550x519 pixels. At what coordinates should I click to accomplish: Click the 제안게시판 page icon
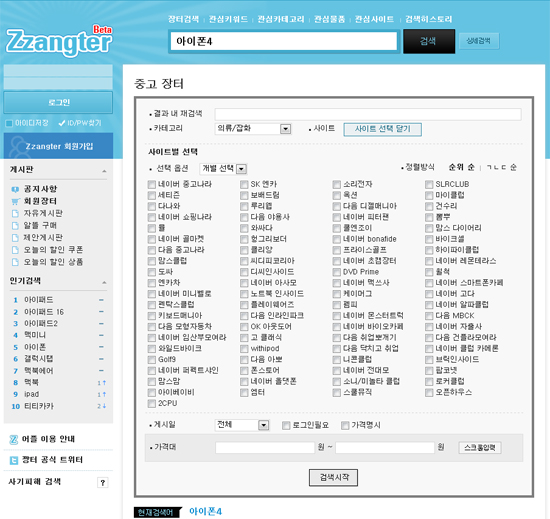tap(15, 238)
